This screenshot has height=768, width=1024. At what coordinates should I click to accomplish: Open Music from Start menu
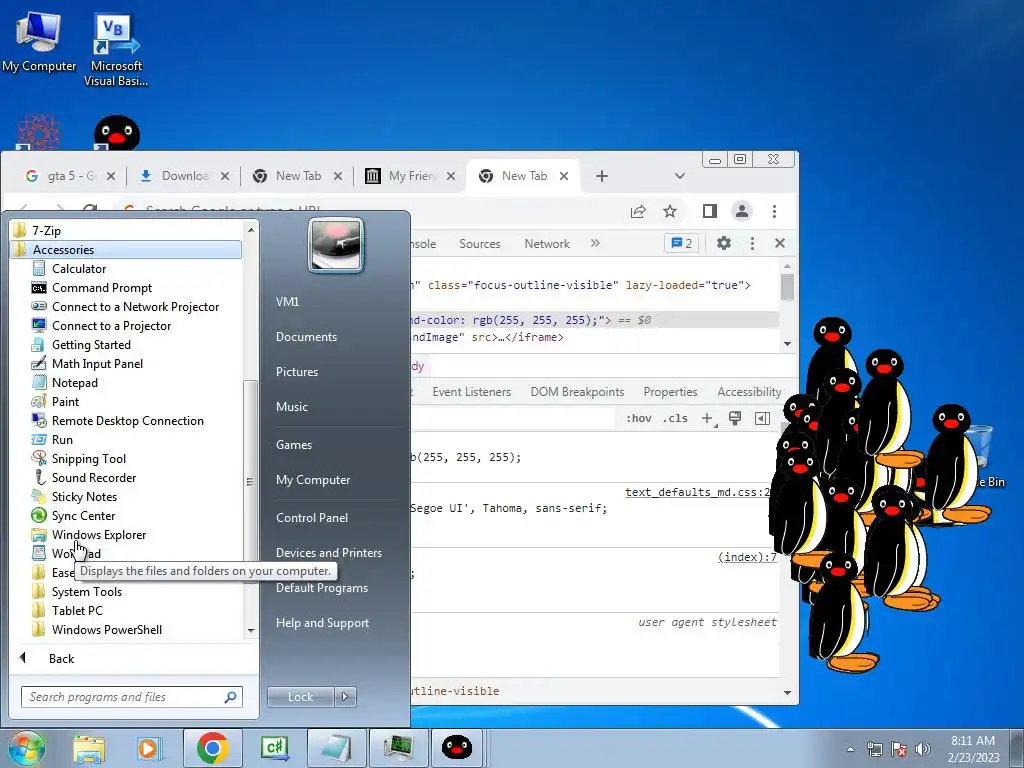coord(291,406)
